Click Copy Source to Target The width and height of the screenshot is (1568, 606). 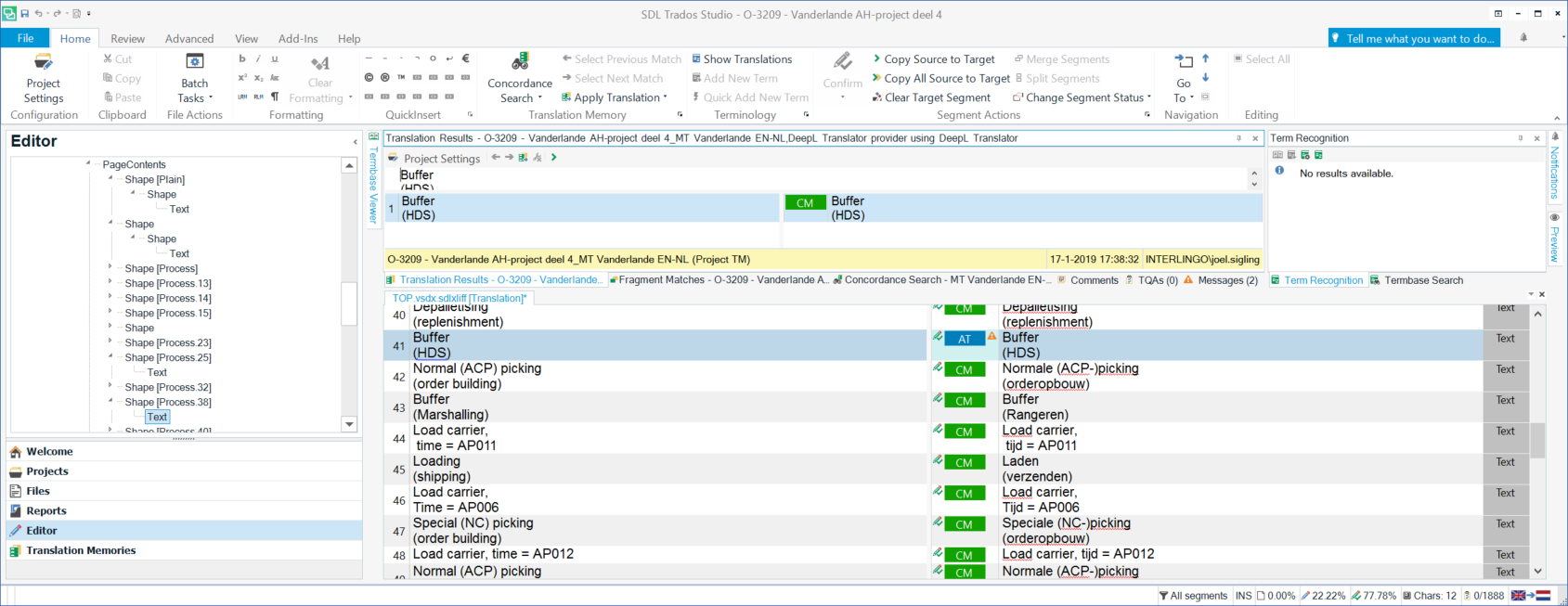click(x=933, y=58)
